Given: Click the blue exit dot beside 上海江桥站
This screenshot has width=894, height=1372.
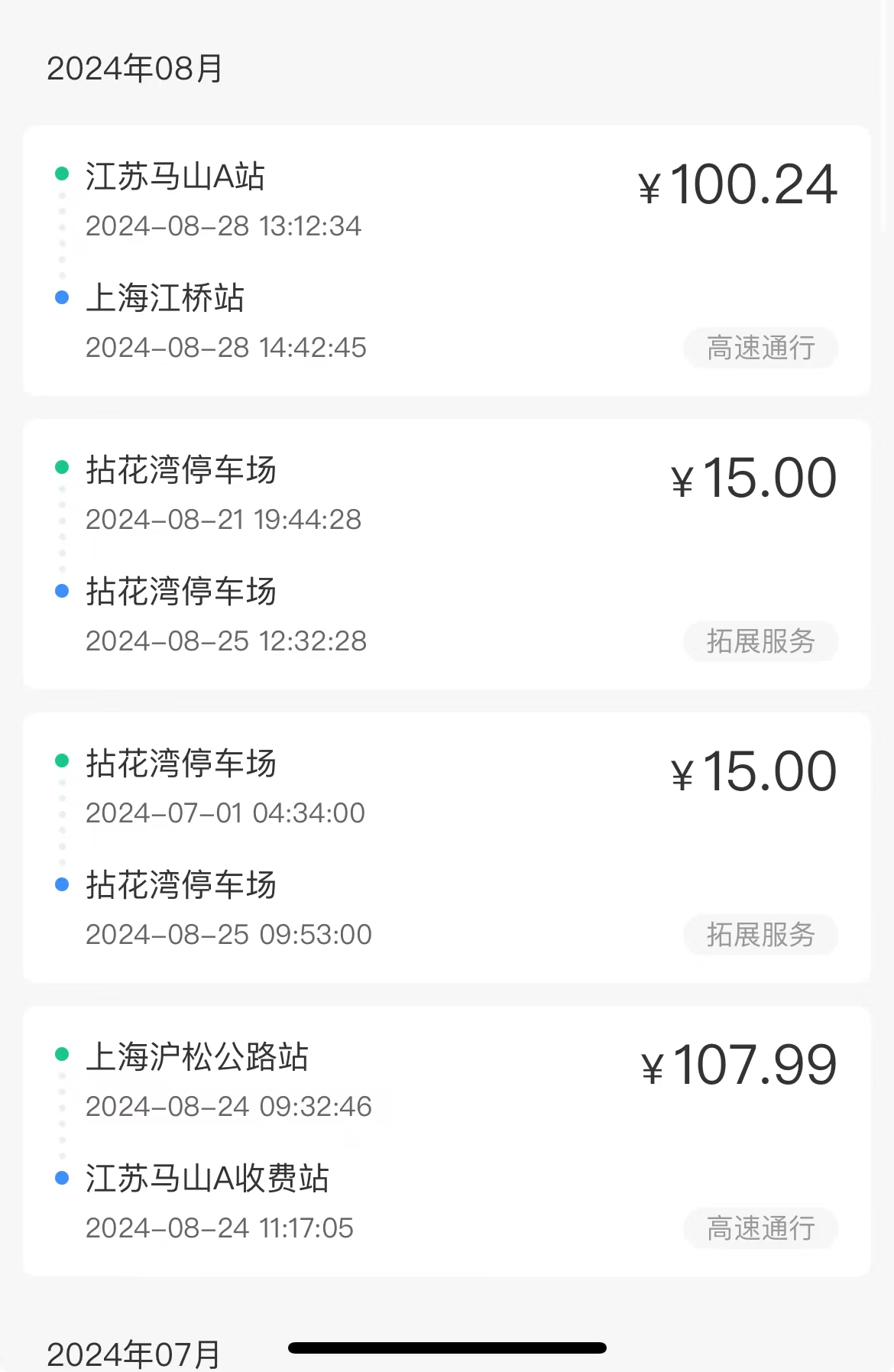Looking at the screenshot, I should [62, 297].
